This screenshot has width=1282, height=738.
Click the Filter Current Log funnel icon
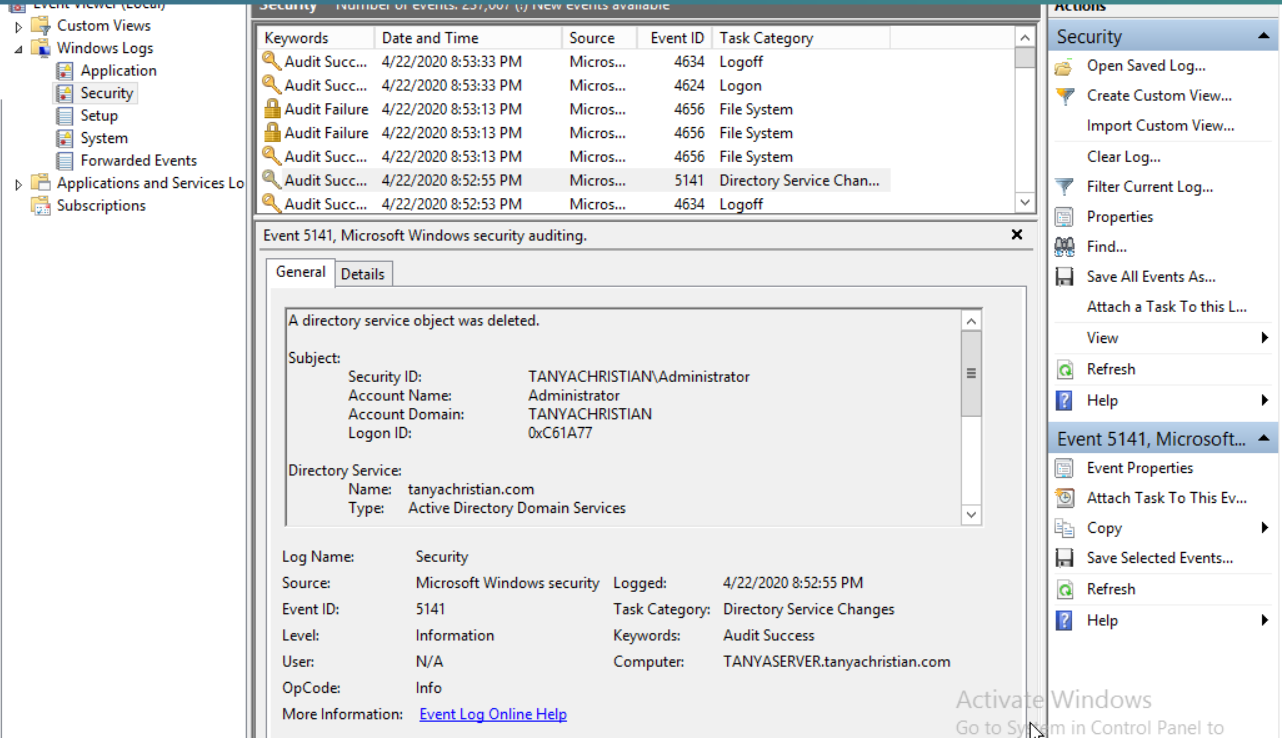[x=1064, y=187]
